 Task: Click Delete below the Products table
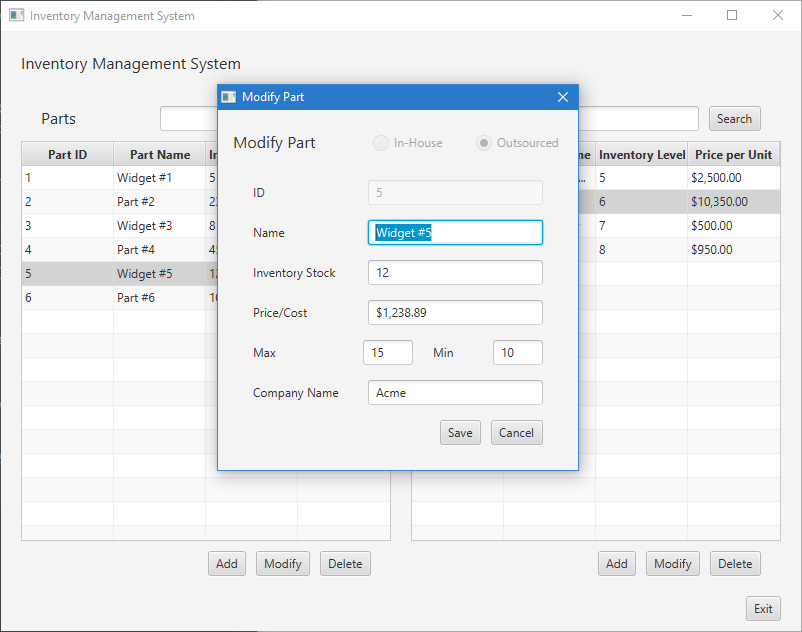click(x=735, y=563)
